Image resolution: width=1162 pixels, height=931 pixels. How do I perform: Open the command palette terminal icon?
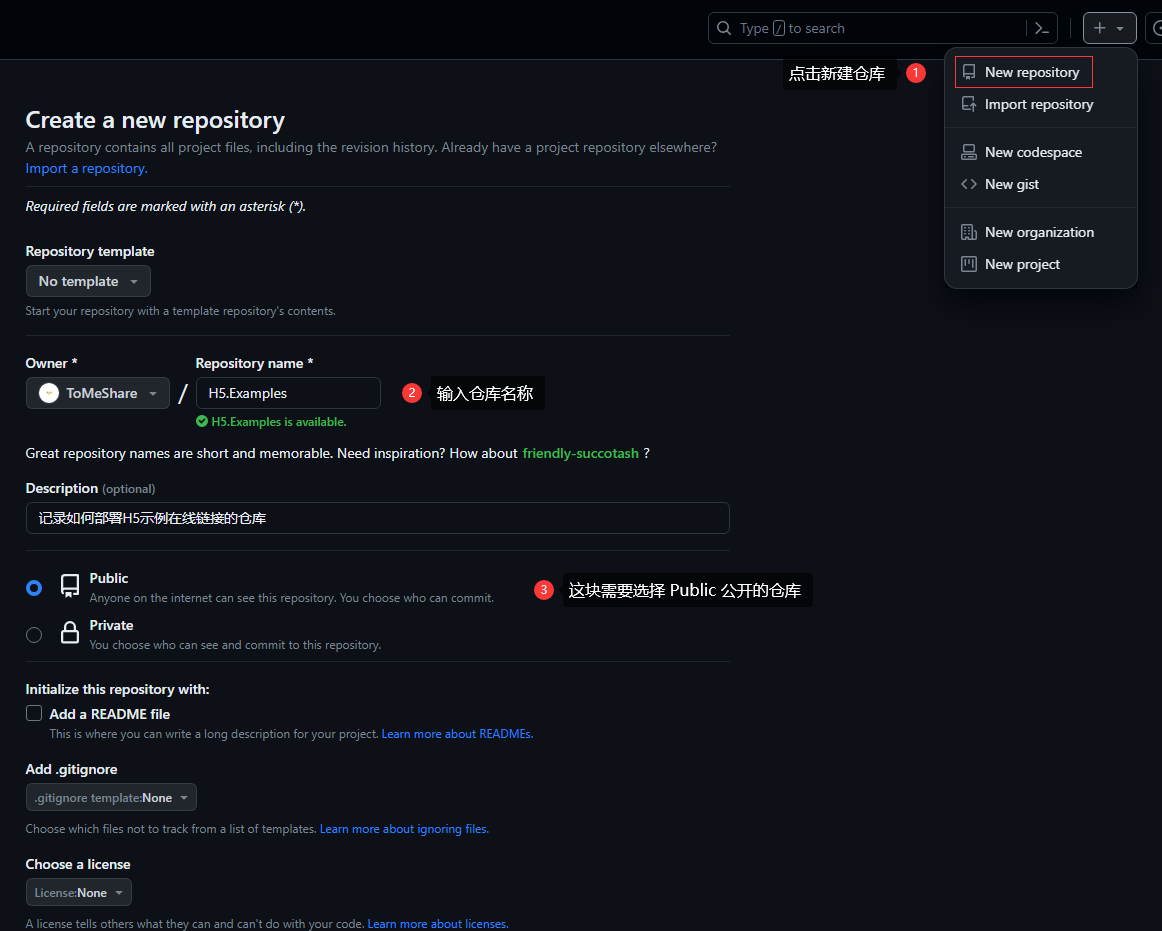[1041, 28]
